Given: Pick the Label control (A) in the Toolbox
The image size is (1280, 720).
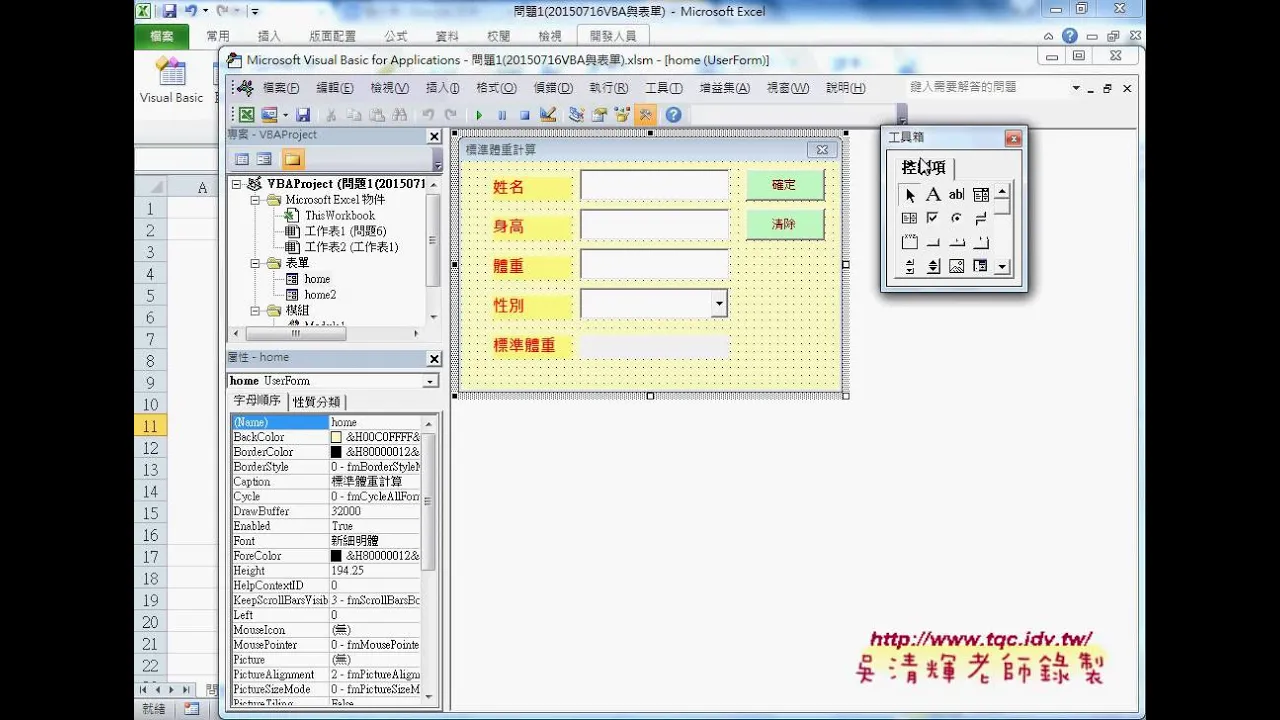Looking at the screenshot, I should pos(933,195).
